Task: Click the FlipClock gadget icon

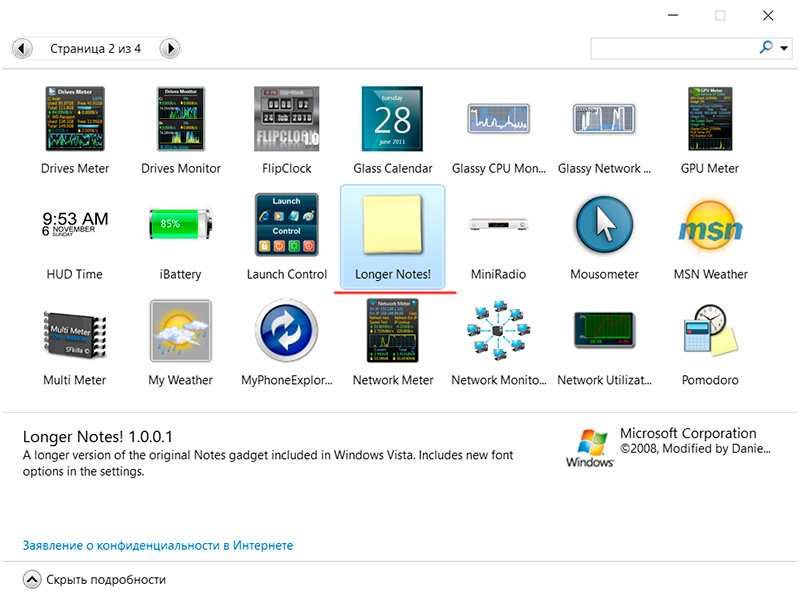Action: pyautogui.click(x=287, y=119)
